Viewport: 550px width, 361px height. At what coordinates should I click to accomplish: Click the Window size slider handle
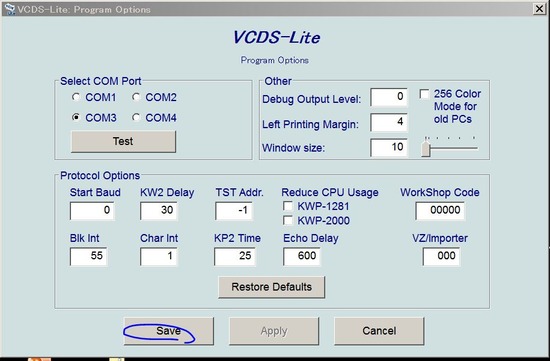tap(426, 148)
